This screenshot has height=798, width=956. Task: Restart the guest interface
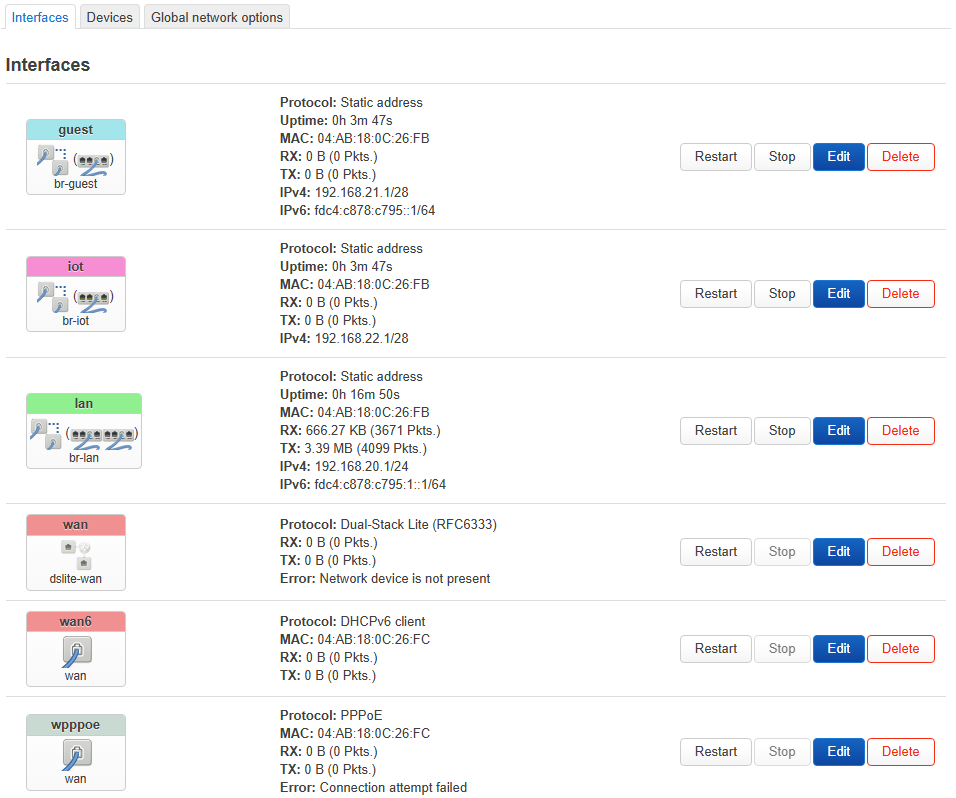tap(716, 157)
